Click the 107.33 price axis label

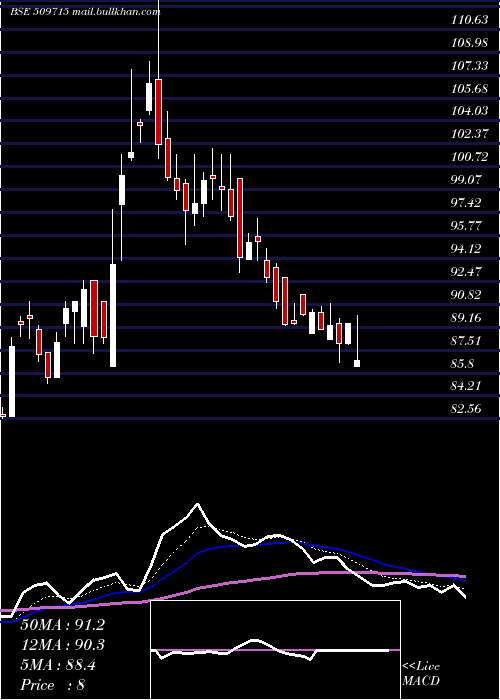click(469, 66)
